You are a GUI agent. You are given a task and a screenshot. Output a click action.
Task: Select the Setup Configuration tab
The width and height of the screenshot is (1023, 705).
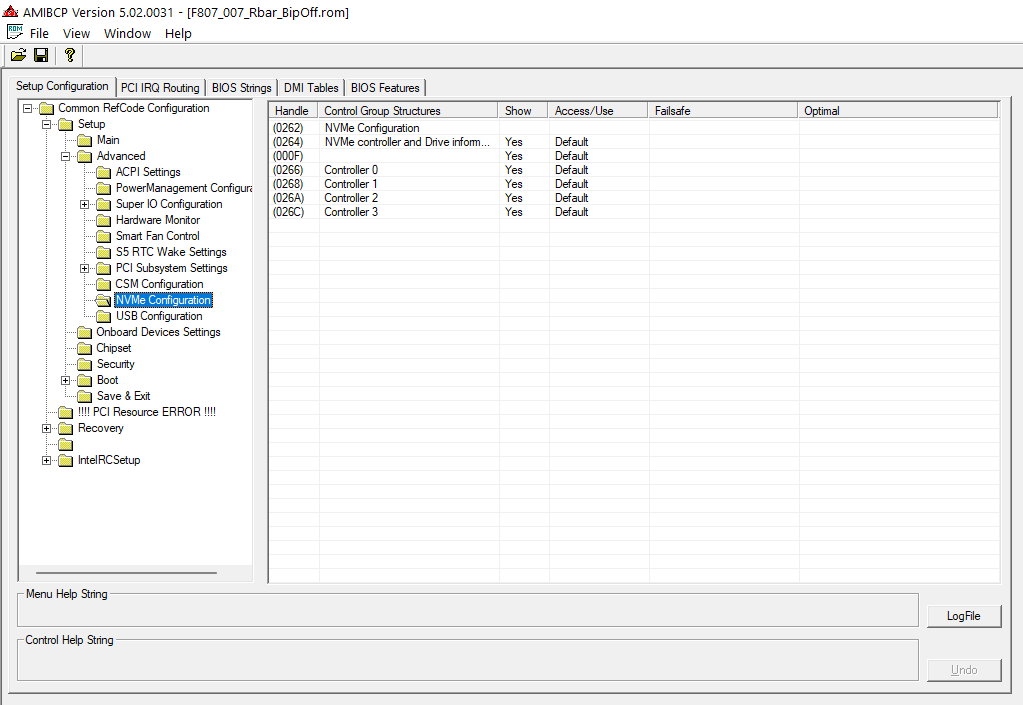[62, 86]
